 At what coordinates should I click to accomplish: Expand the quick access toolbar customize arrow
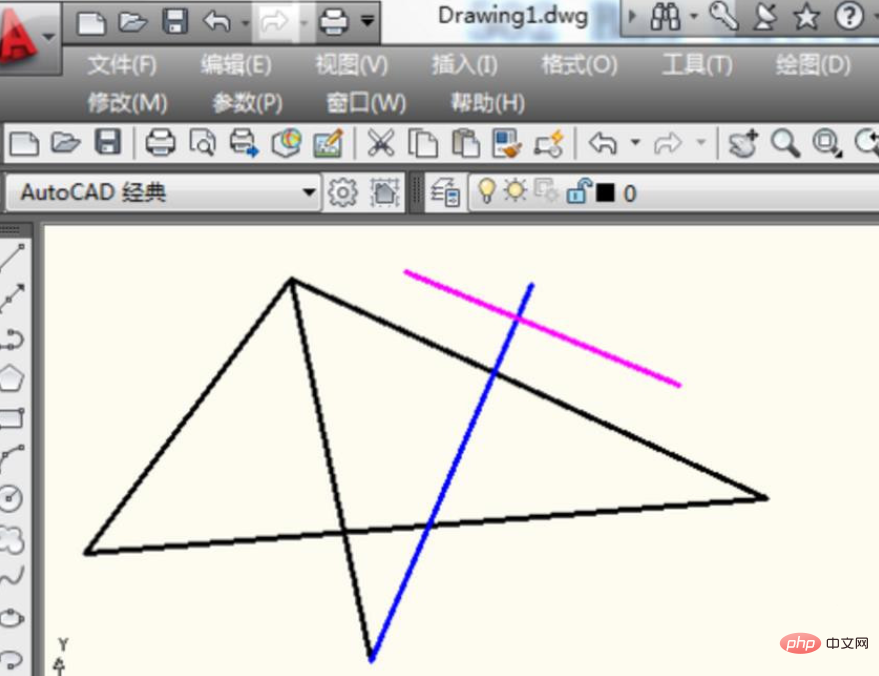coord(367,22)
